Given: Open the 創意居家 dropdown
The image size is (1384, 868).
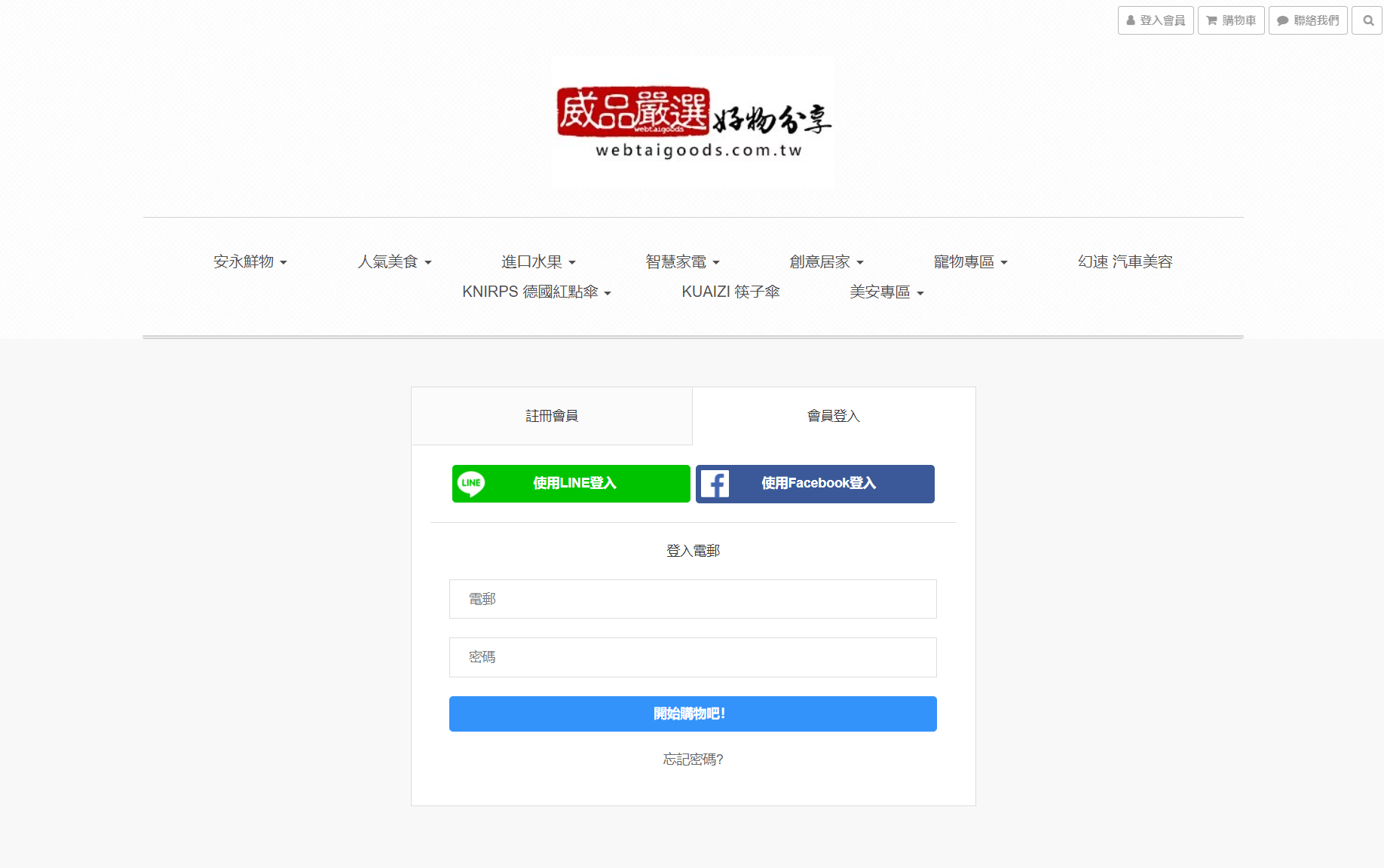Looking at the screenshot, I should (826, 261).
